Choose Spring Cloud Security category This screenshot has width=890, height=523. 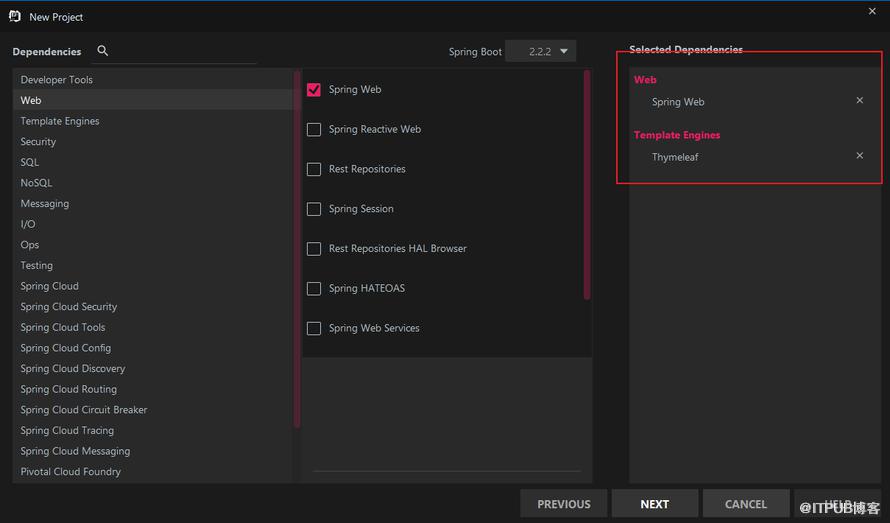point(152,307)
